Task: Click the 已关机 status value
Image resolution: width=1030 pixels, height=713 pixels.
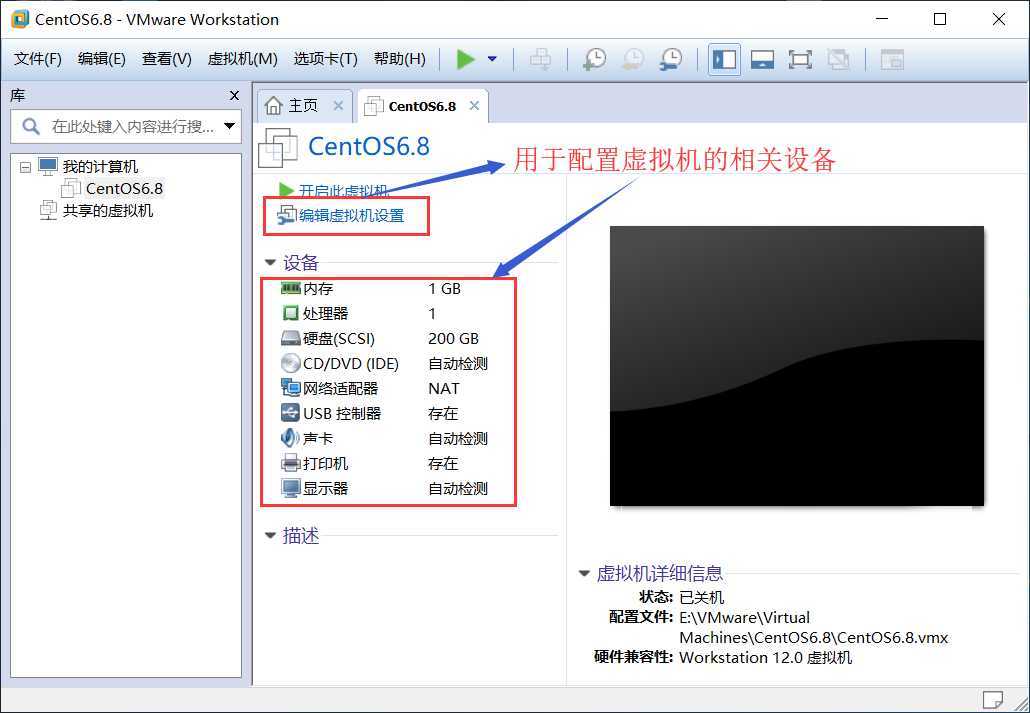Action: tap(702, 597)
